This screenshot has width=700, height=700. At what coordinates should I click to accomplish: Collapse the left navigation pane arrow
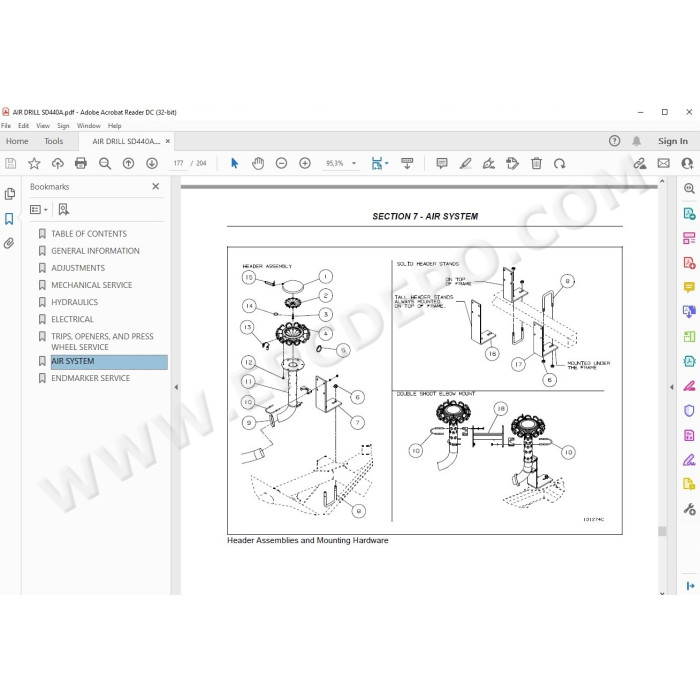176,387
